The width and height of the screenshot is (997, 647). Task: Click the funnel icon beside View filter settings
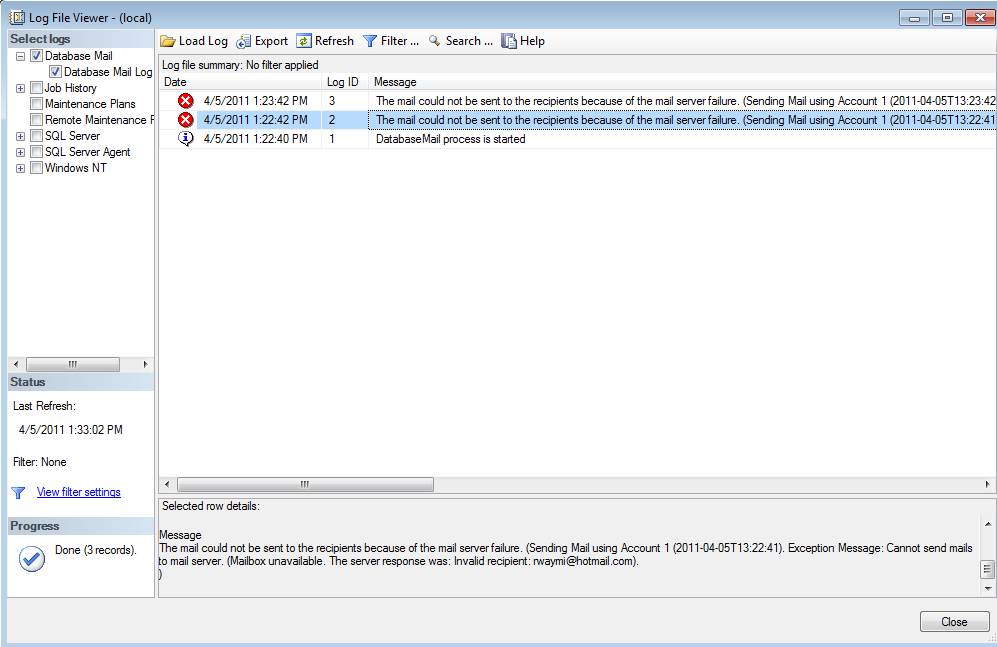18,493
